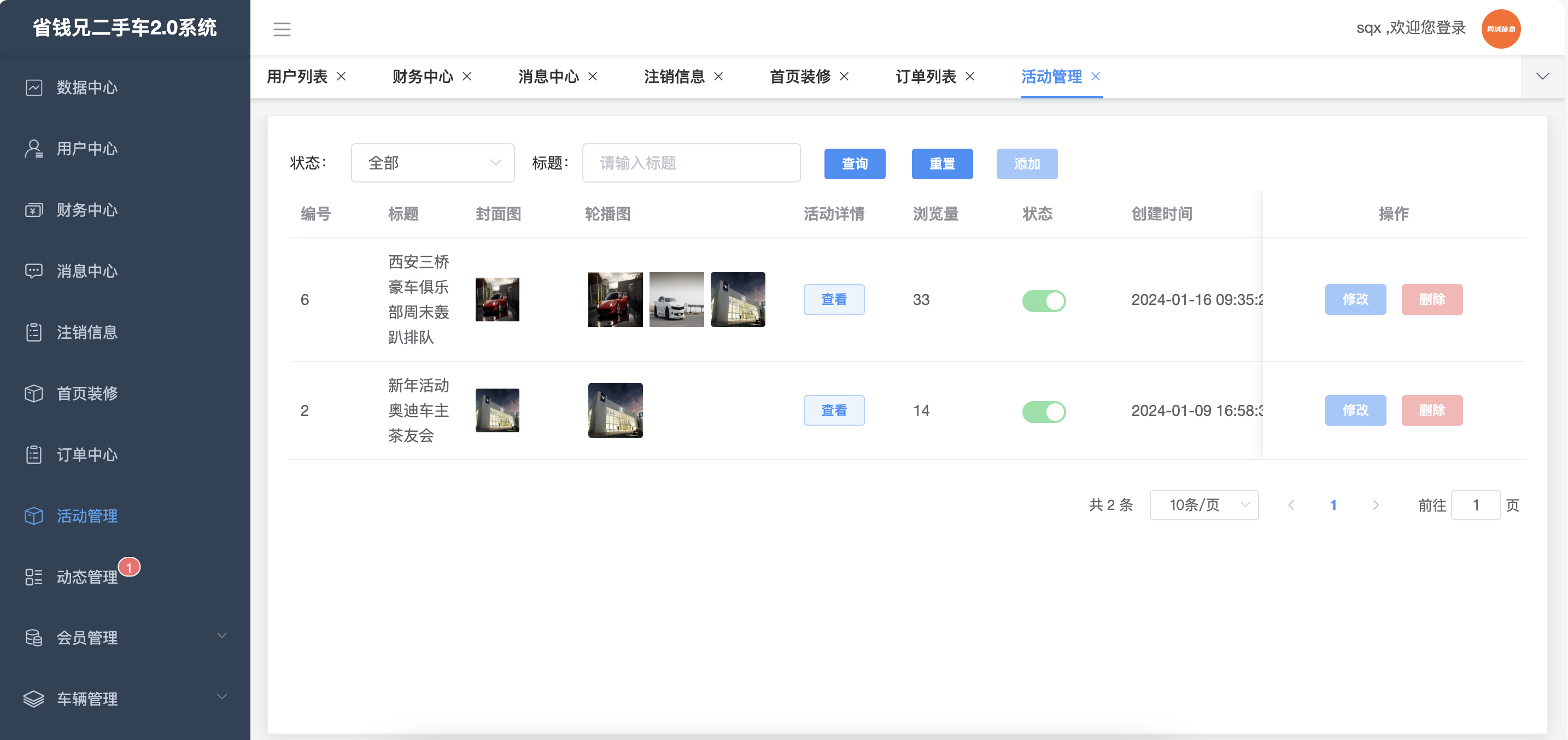Close the 注销信息 tab

click(x=718, y=76)
